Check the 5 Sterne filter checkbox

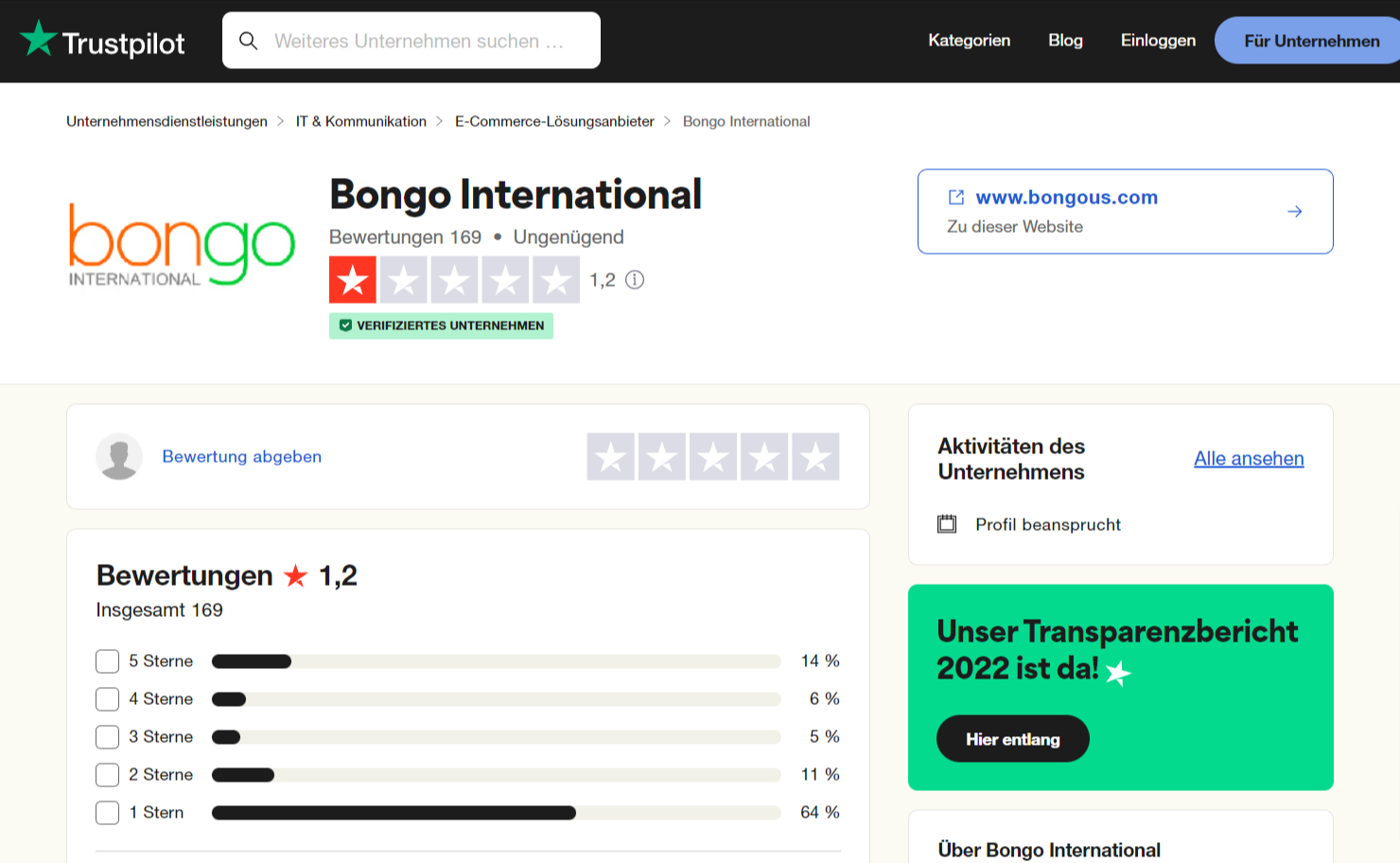tap(108, 661)
